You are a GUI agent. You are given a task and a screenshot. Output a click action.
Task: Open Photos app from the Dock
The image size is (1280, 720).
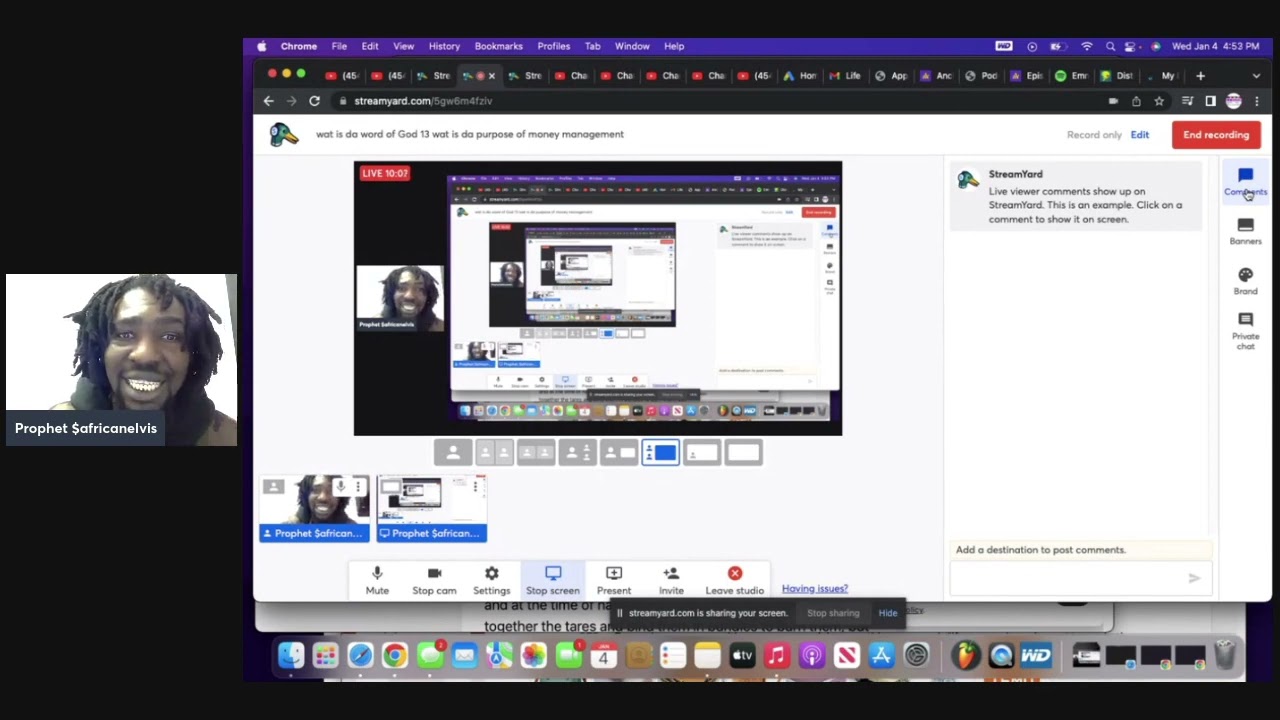click(x=534, y=656)
